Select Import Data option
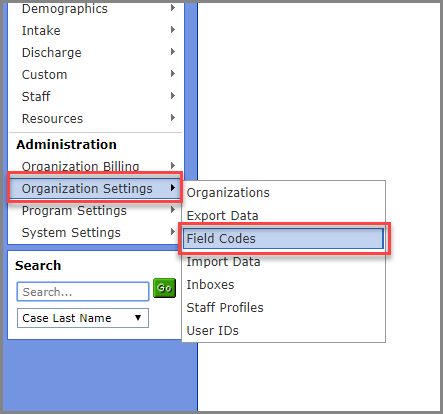443x414 pixels. (283, 261)
